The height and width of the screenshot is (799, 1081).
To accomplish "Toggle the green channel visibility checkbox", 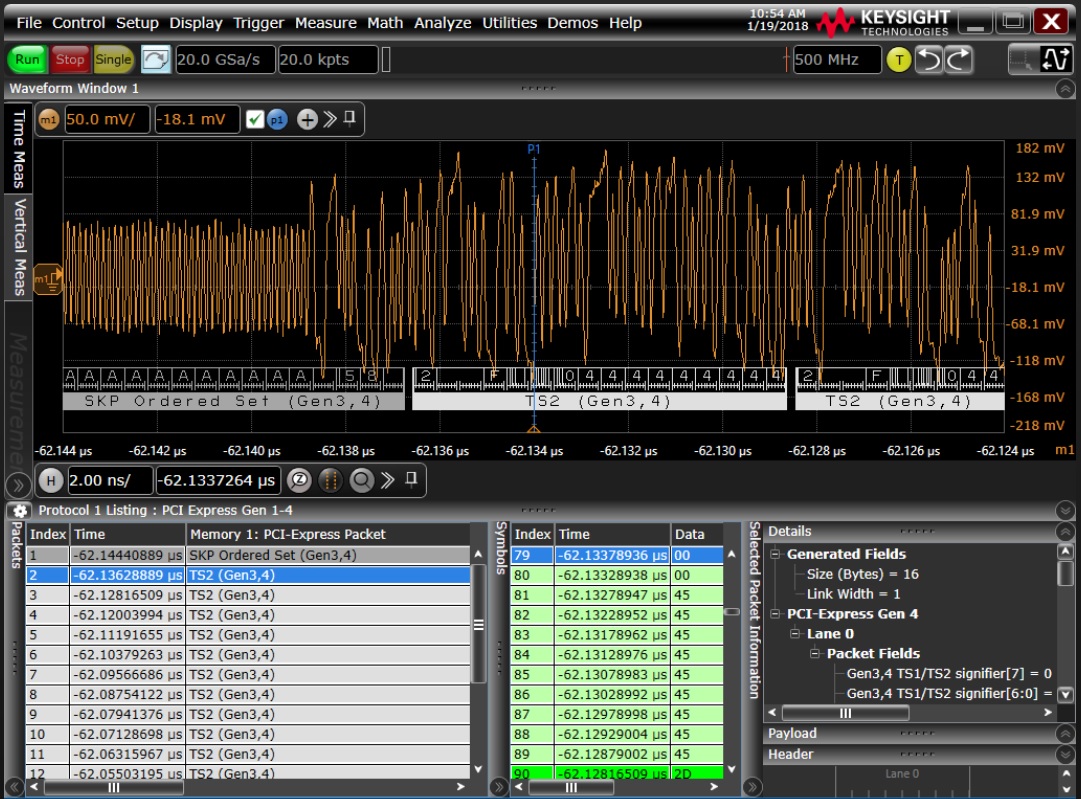I will 255,119.
